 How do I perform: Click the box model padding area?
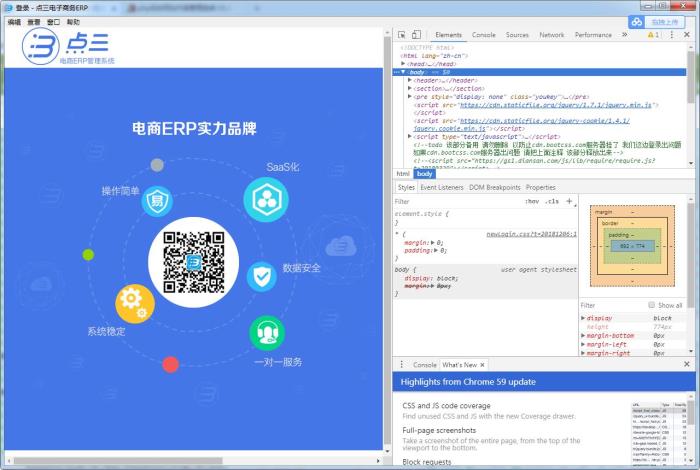coord(632,234)
